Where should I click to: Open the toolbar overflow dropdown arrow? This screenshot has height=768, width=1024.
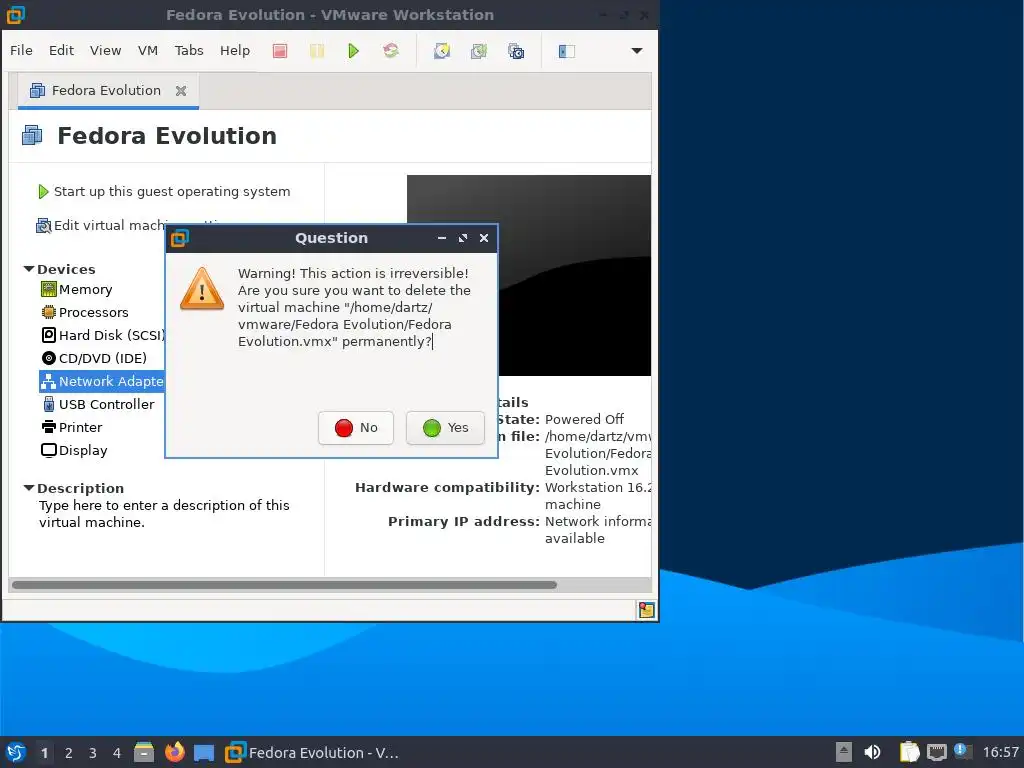coord(637,51)
